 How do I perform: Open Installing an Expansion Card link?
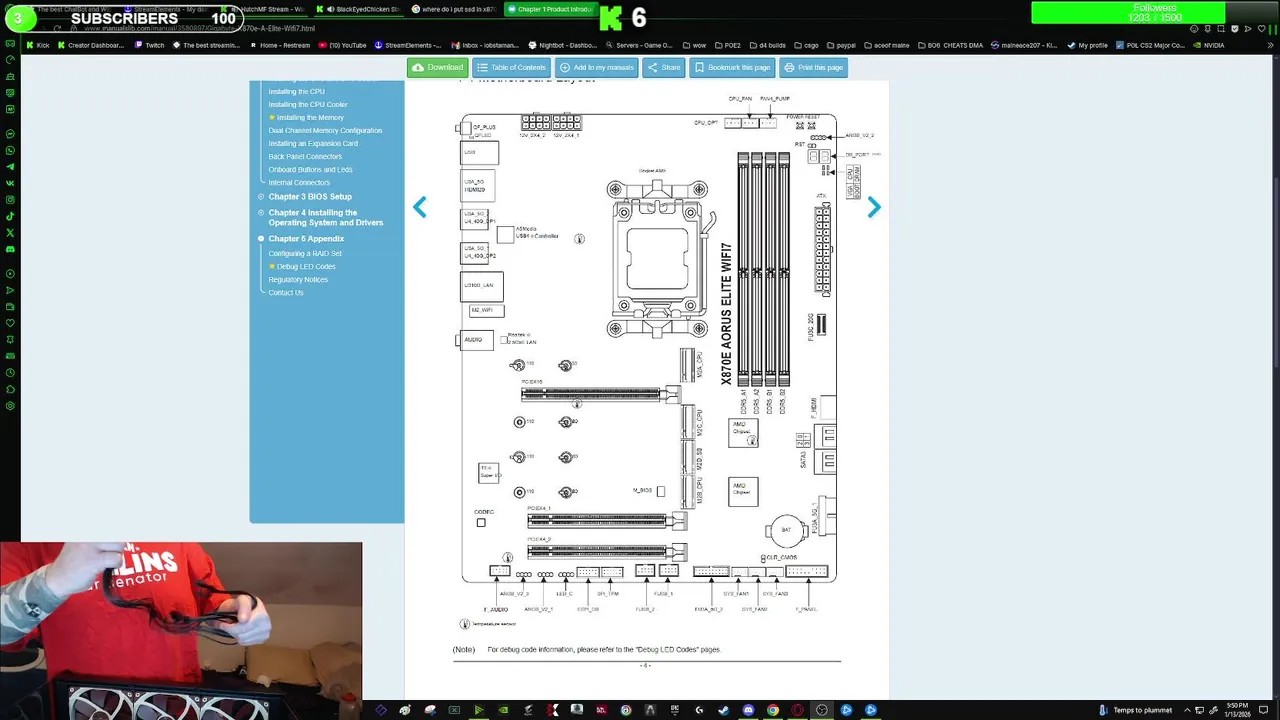(x=313, y=143)
